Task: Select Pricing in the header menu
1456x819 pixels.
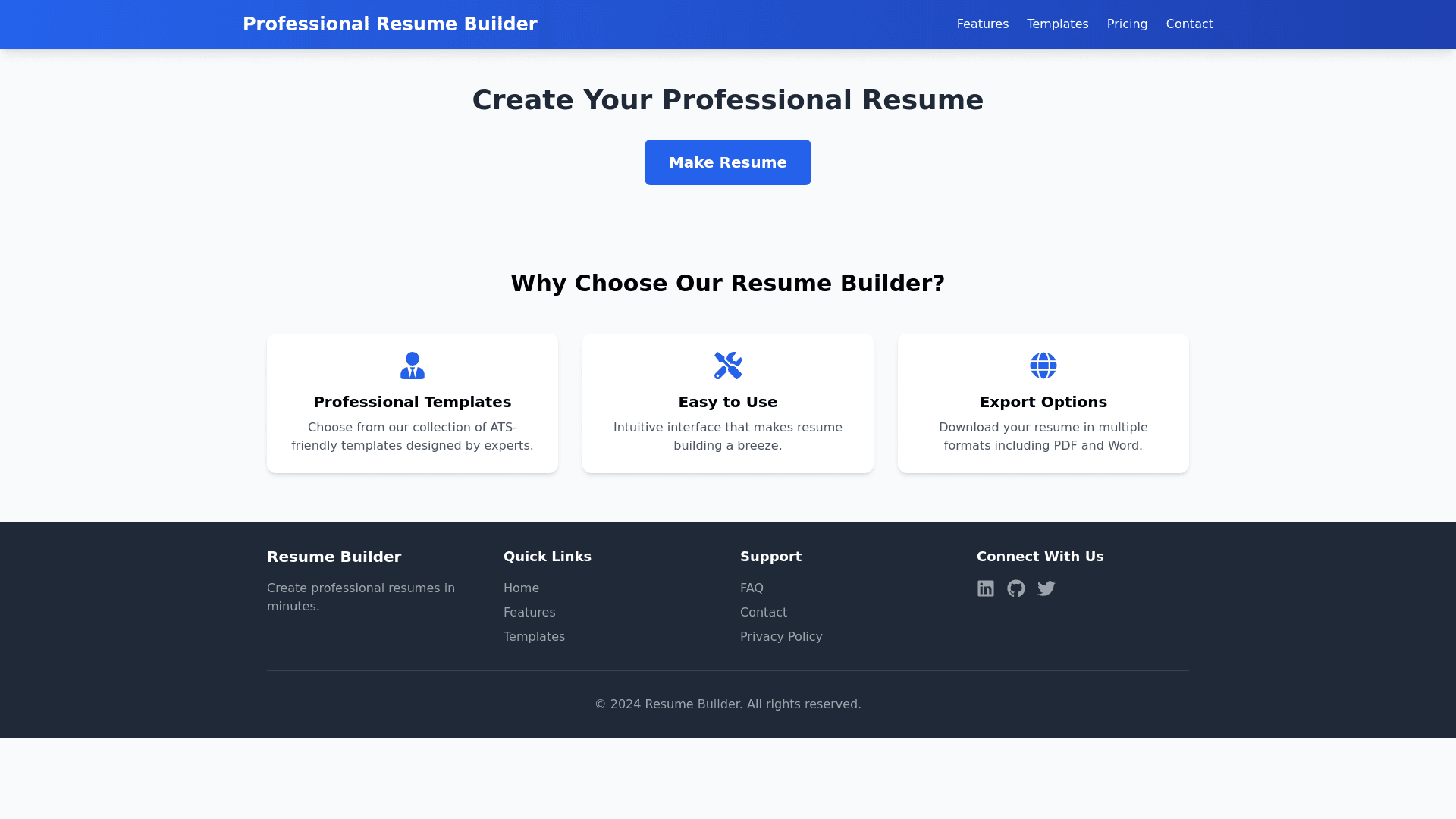Action: coord(1127,24)
